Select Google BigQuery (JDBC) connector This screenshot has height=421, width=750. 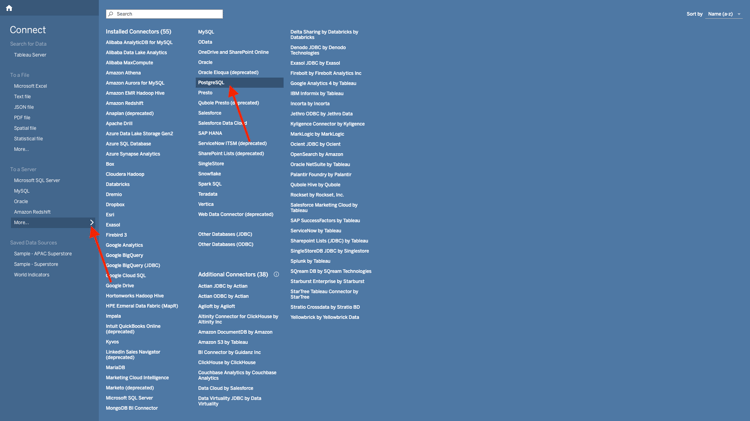pos(133,265)
